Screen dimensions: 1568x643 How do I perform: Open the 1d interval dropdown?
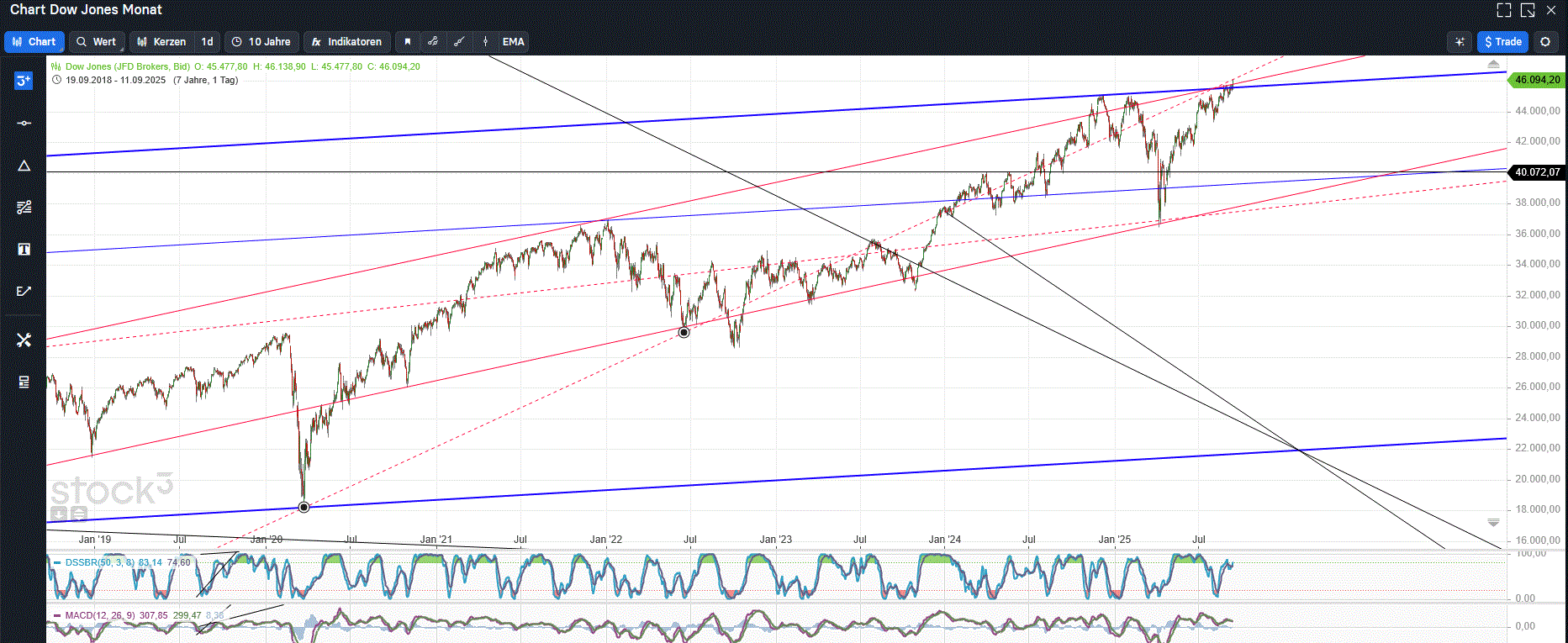pos(207,42)
